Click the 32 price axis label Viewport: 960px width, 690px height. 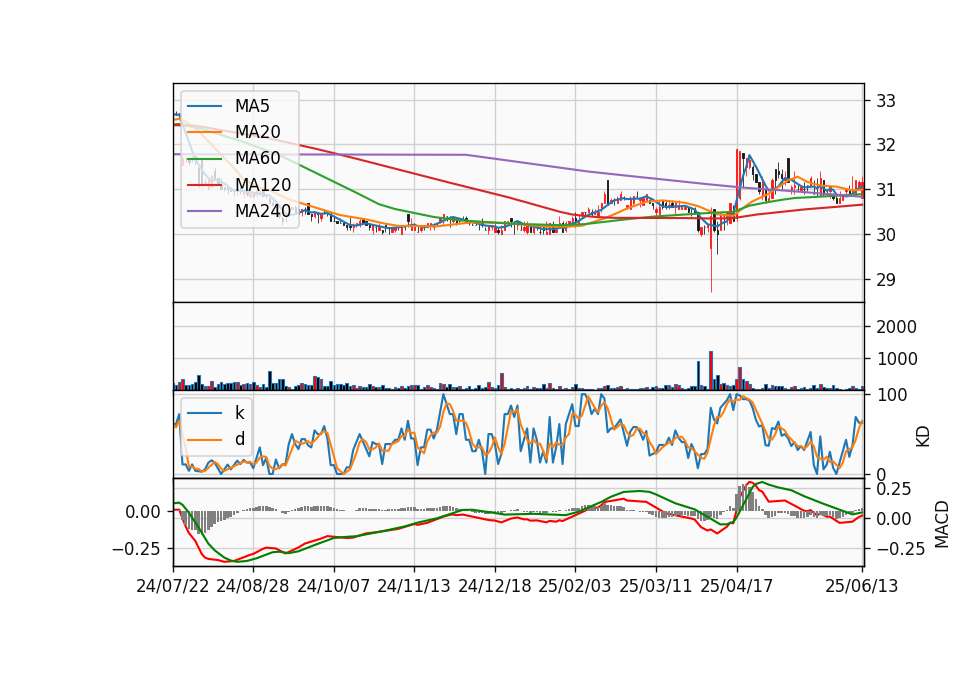click(886, 145)
